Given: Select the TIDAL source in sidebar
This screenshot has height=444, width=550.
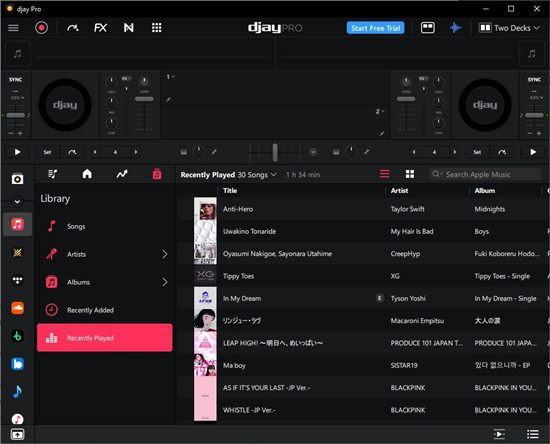Looking at the screenshot, I should [x=17, y=280].
